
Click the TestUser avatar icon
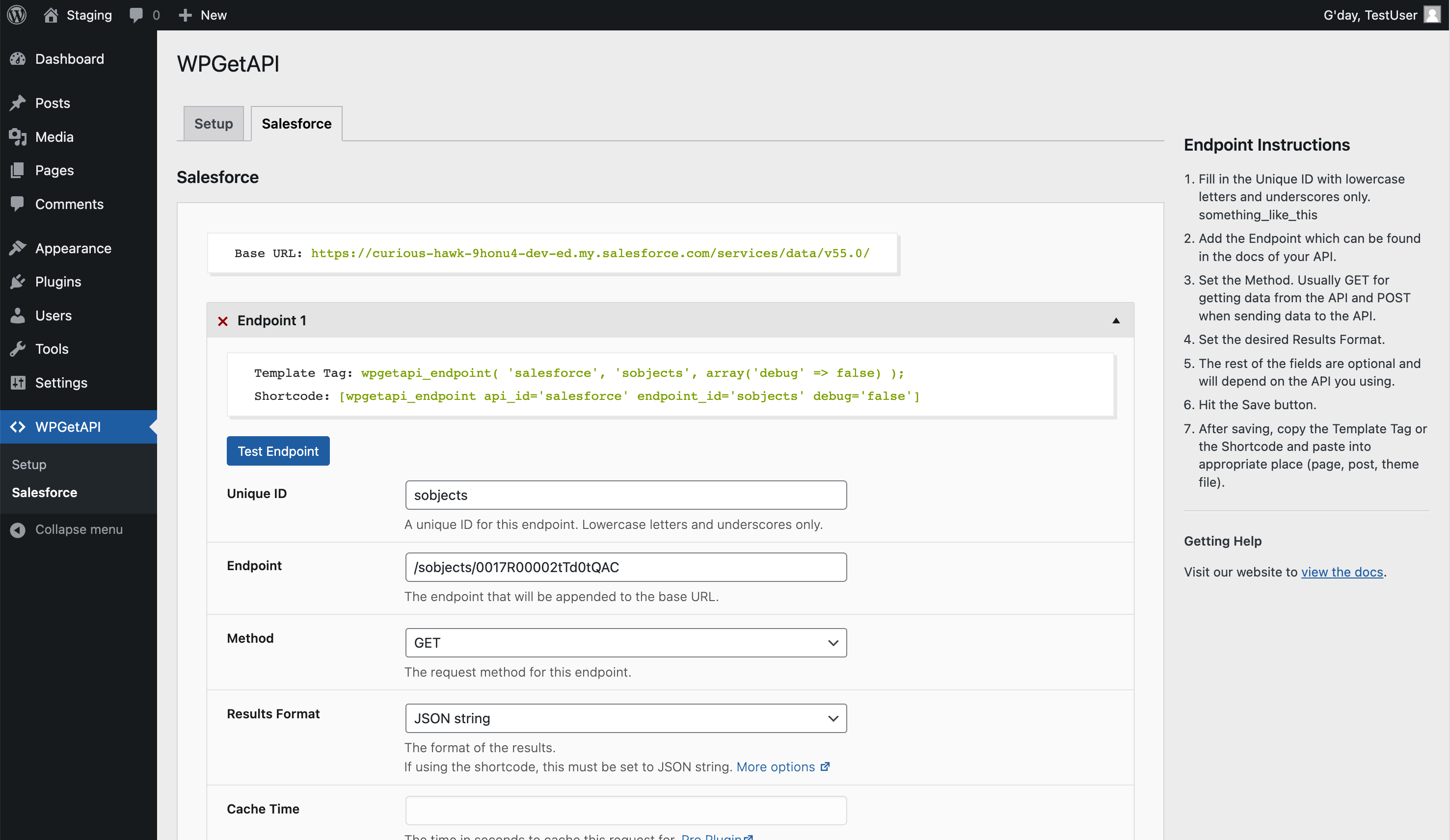point(1431,15)
